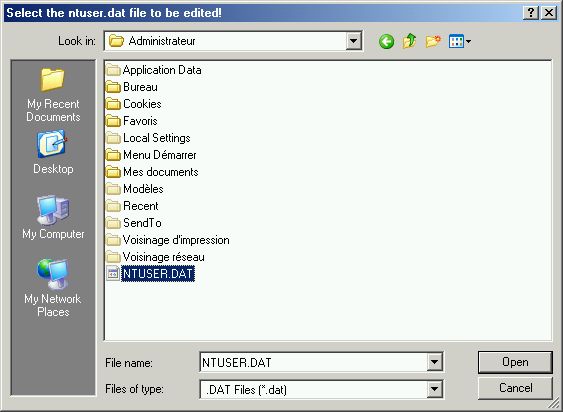
Task: Expand the Files of type dropdown
Action: pos(434,389)
